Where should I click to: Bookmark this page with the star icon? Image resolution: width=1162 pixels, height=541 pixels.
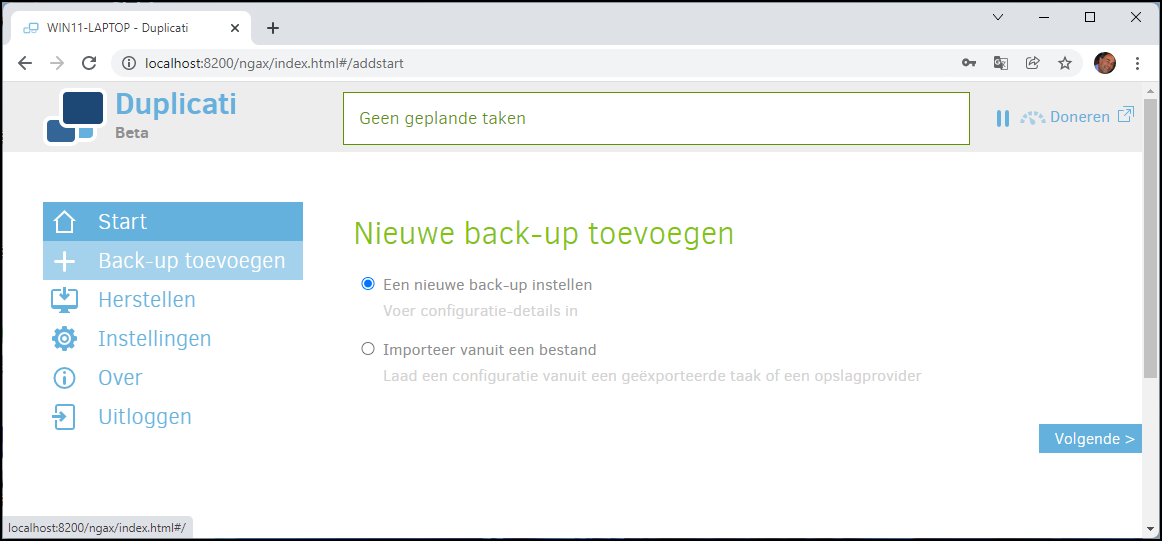click(x=1065, y=63)
